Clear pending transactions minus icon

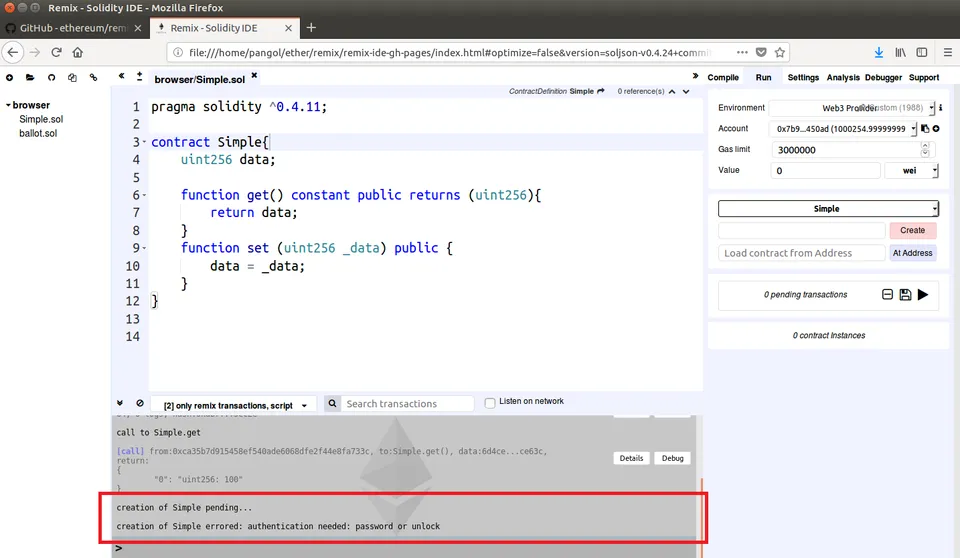[887, 295]
